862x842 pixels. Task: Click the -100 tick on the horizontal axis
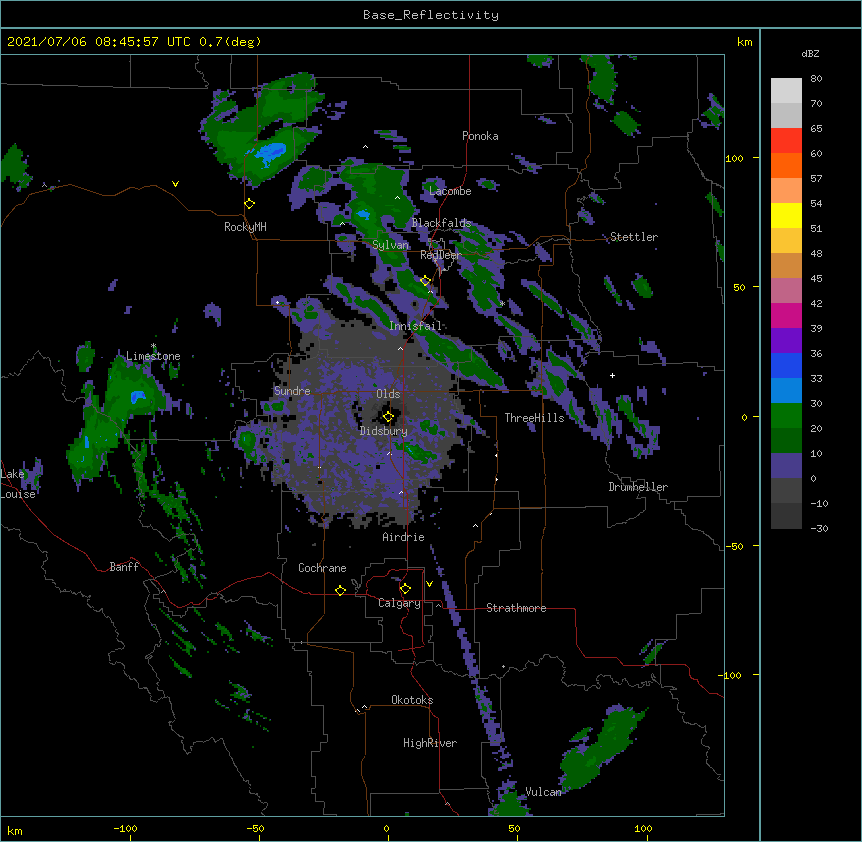pos(125,828)
